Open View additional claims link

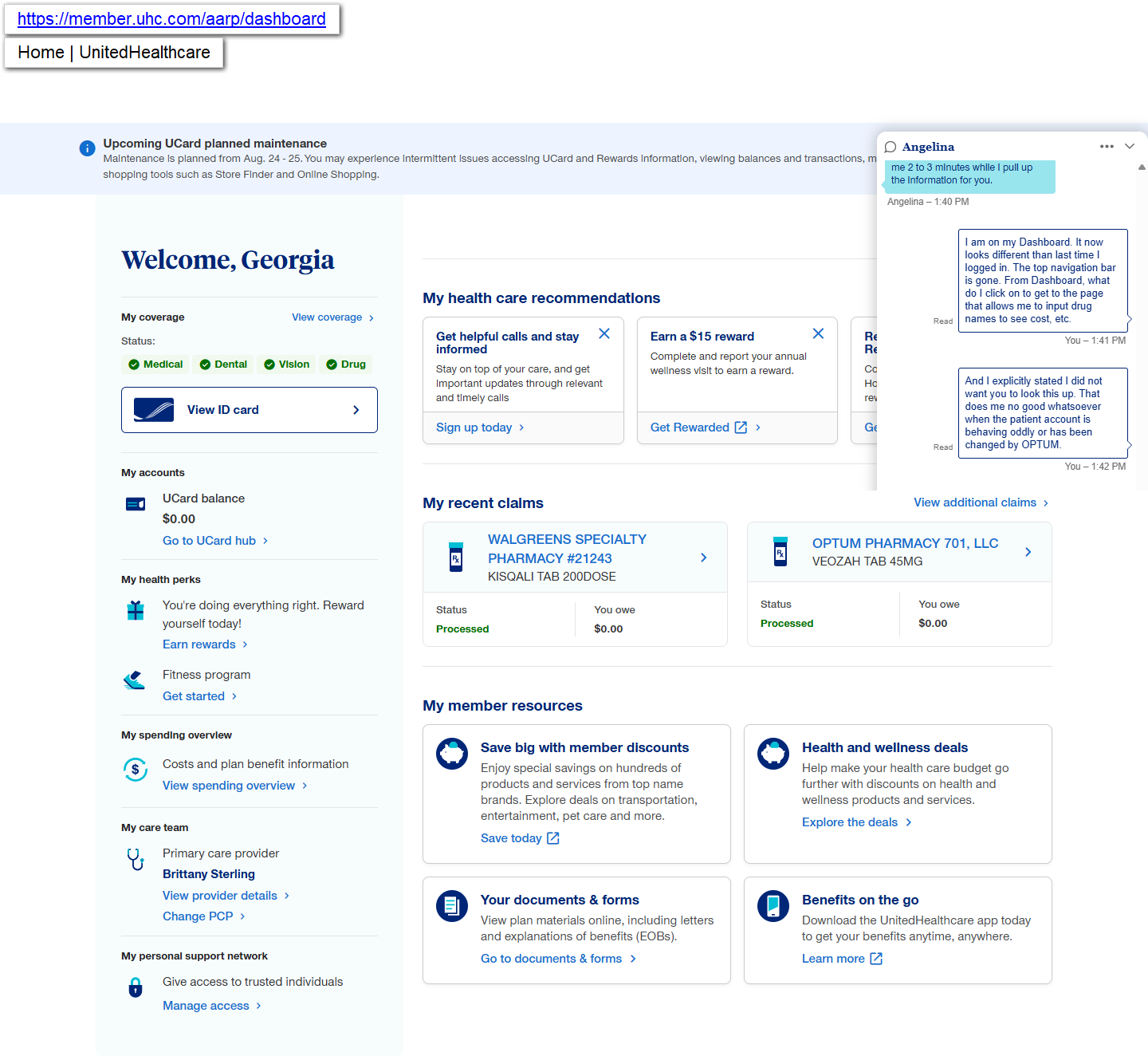click(x=981, y=502)
